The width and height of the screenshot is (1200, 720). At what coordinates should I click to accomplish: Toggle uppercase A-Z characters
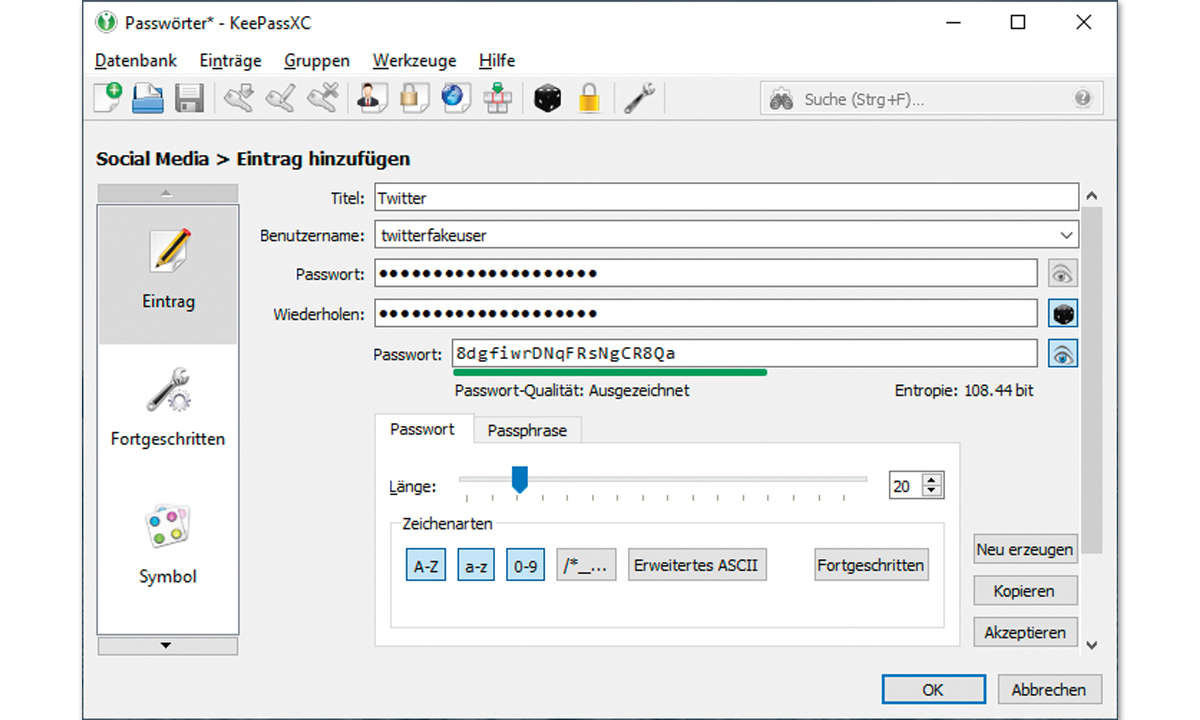[426, 566]
